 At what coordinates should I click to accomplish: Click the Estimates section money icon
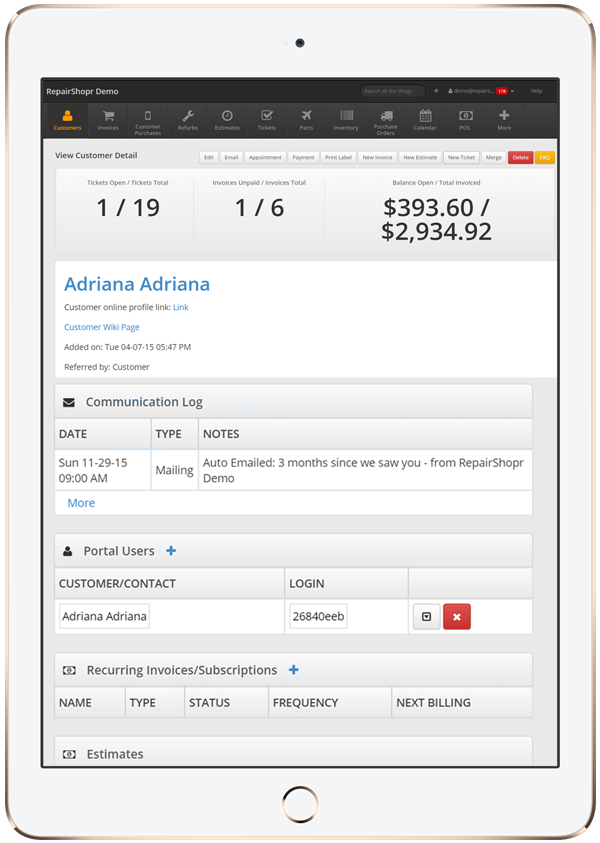tap(69, 754)
